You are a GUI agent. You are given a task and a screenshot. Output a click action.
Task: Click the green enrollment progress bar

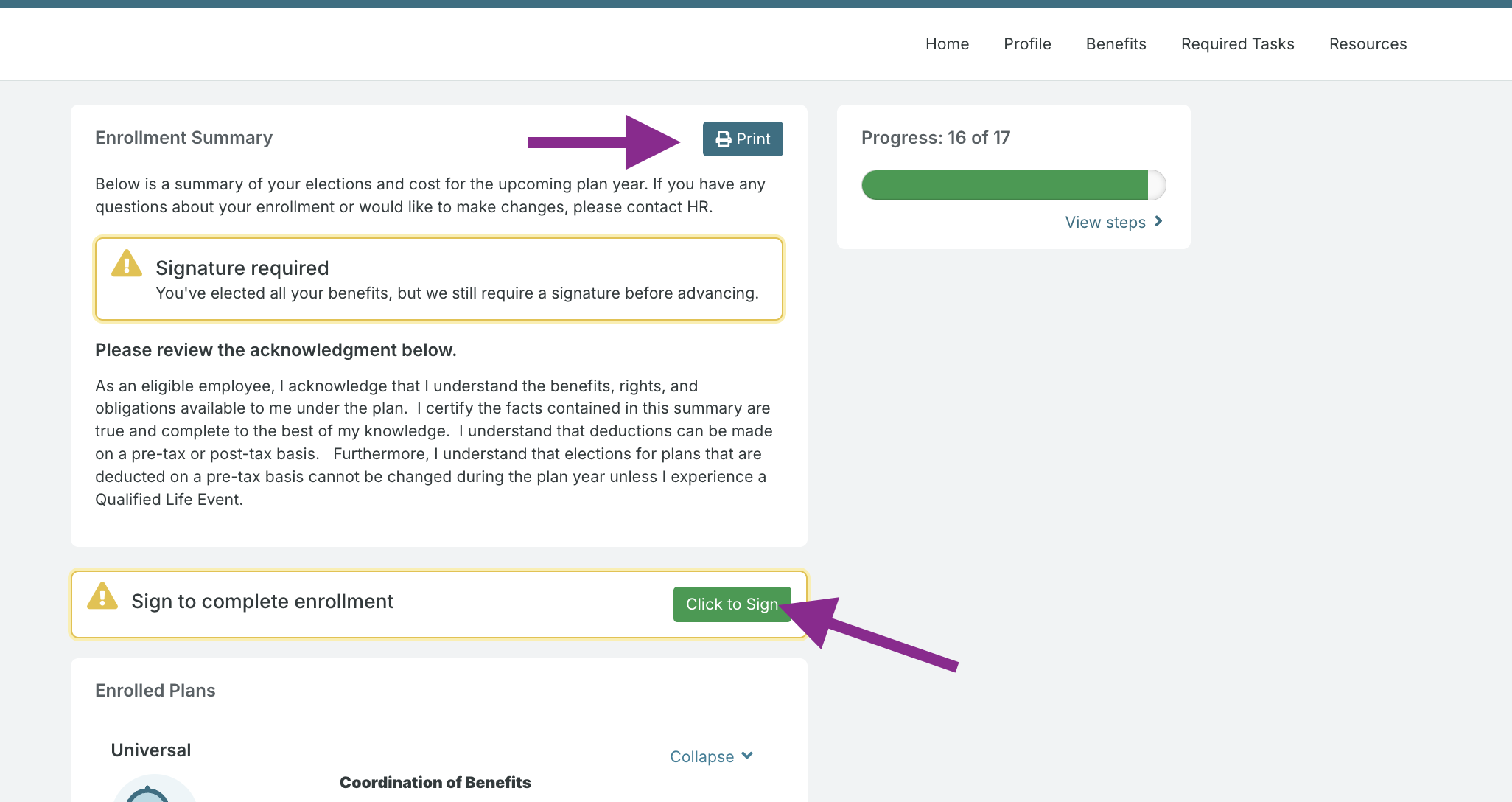pos(1005,185)
